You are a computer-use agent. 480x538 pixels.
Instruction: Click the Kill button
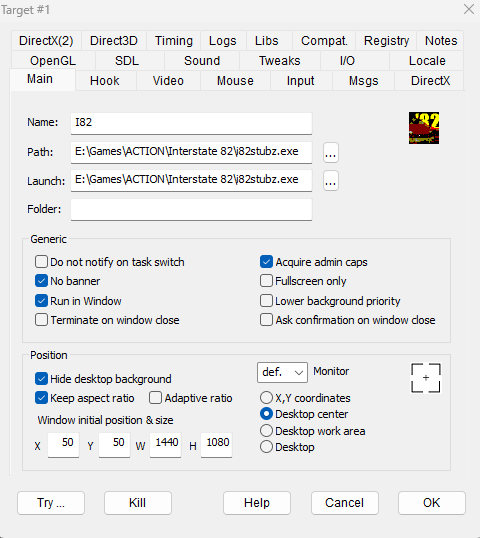138,503
